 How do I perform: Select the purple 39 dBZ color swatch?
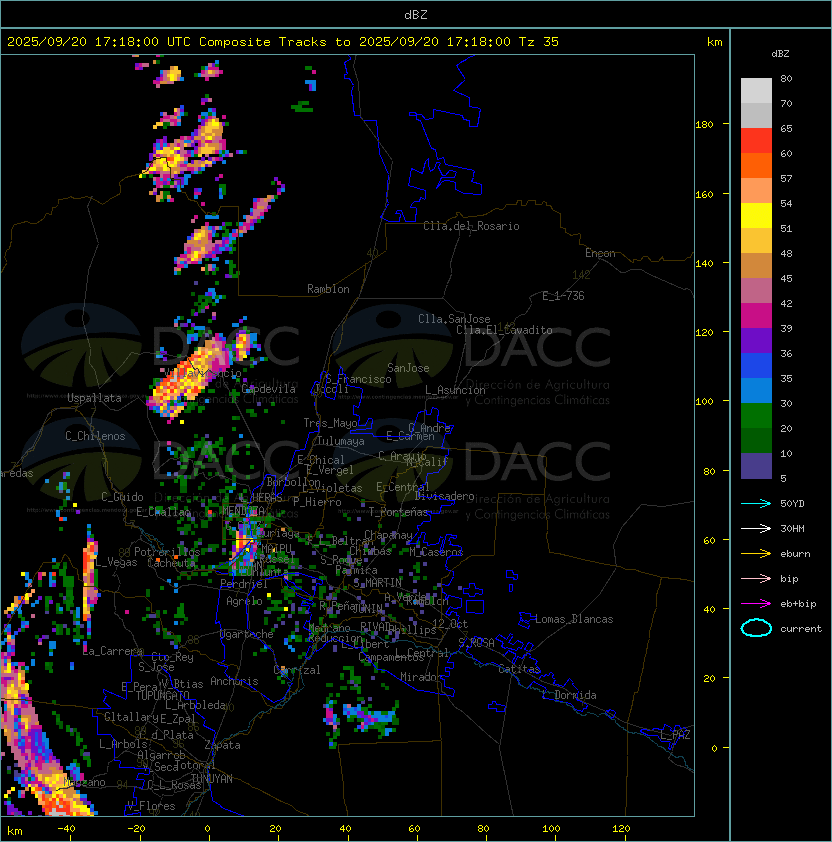pos(756,340)
